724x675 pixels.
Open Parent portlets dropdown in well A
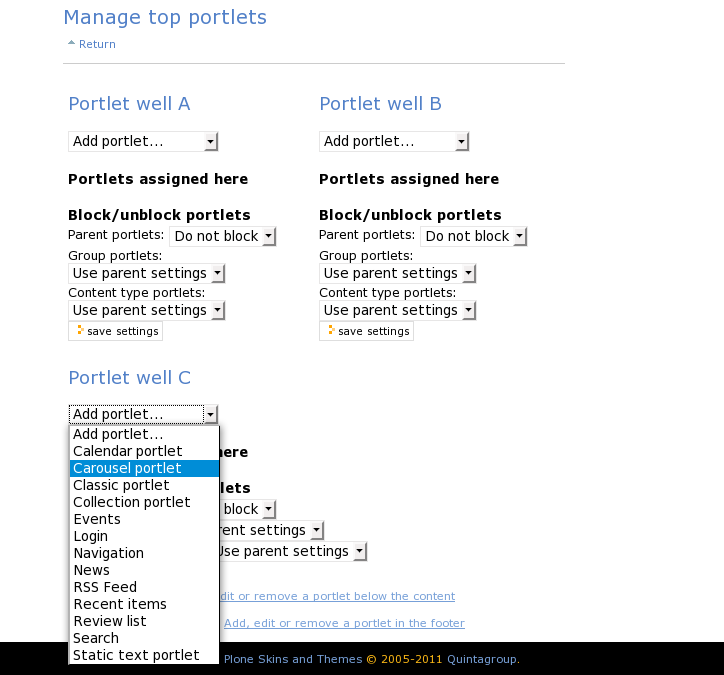[x=222, y=236]
